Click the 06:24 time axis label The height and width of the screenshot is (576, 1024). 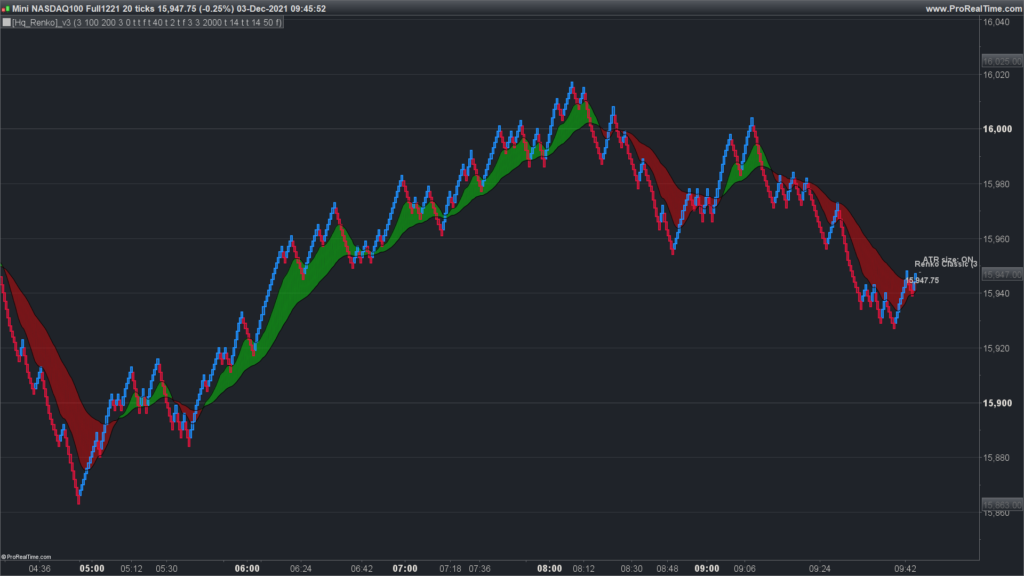pos(300,569)
